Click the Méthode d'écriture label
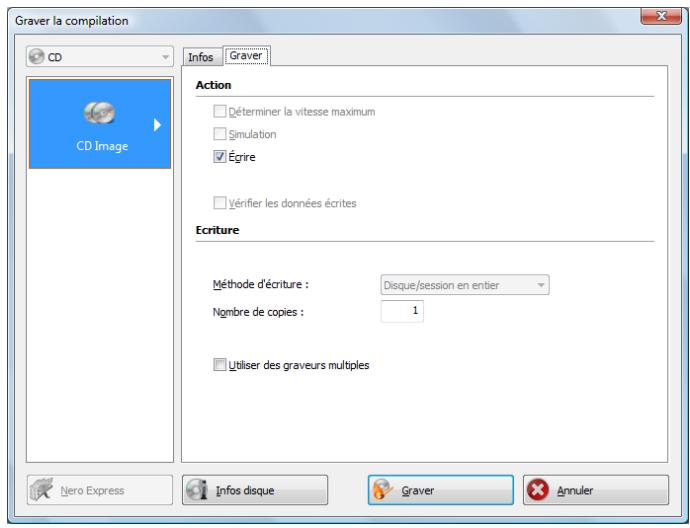The width and height of the screenshot is (690, 528). (261, 285)
